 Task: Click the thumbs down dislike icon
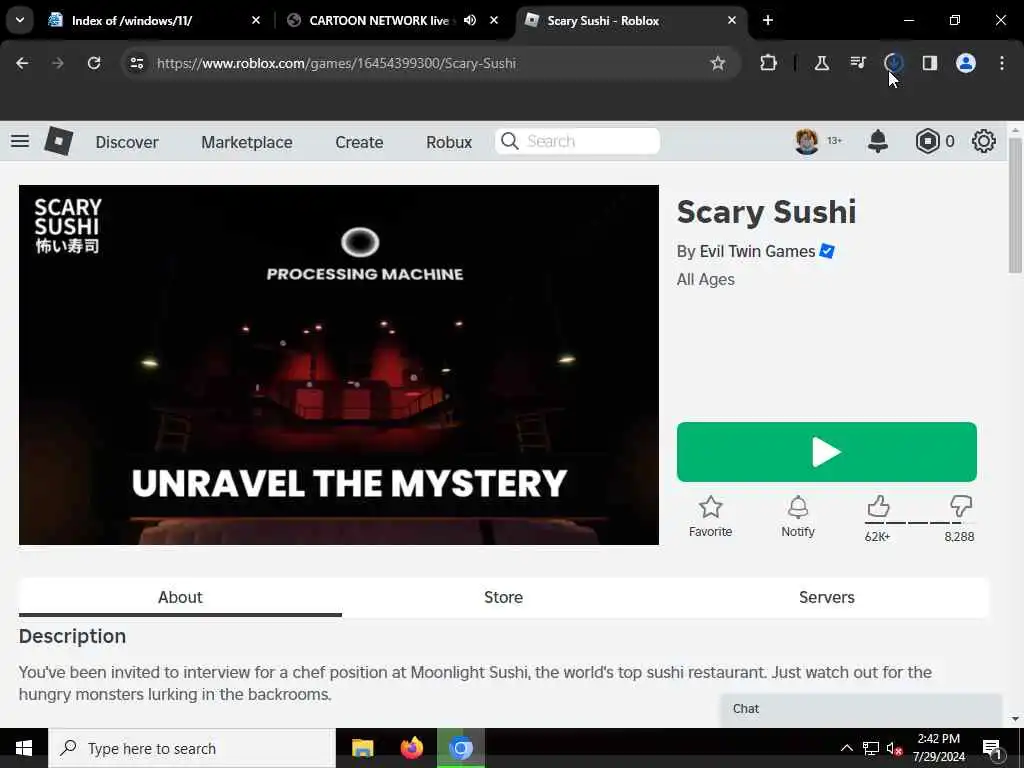961,506
